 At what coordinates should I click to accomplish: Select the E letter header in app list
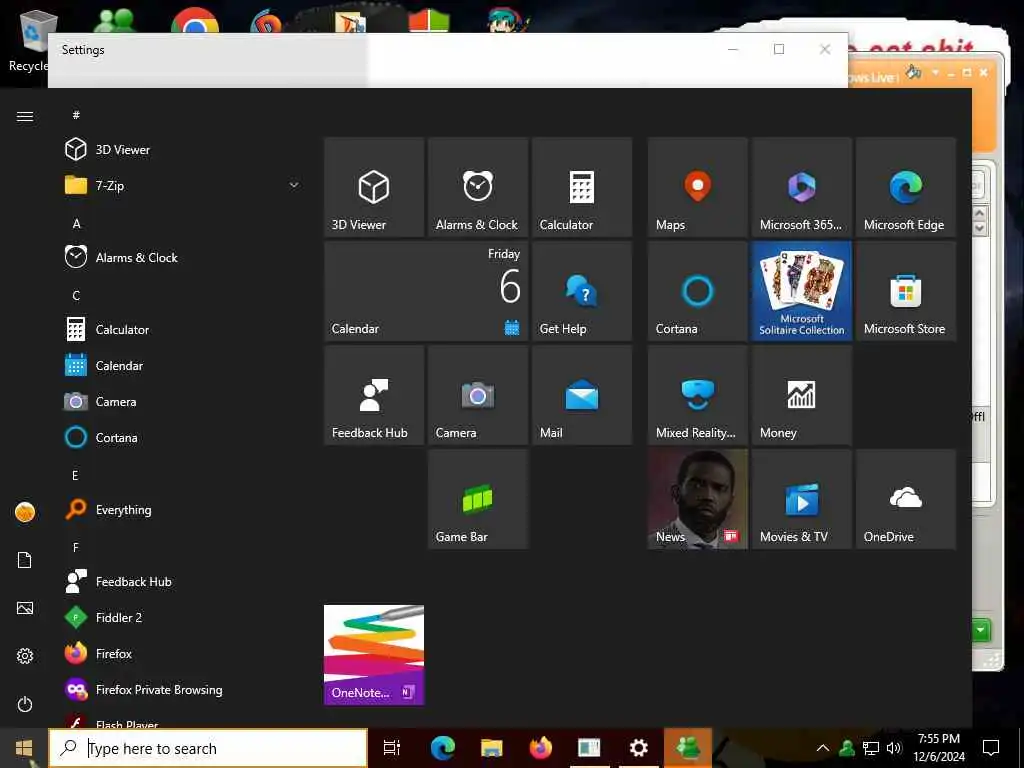pyautogui.click(x=76, y=475)
